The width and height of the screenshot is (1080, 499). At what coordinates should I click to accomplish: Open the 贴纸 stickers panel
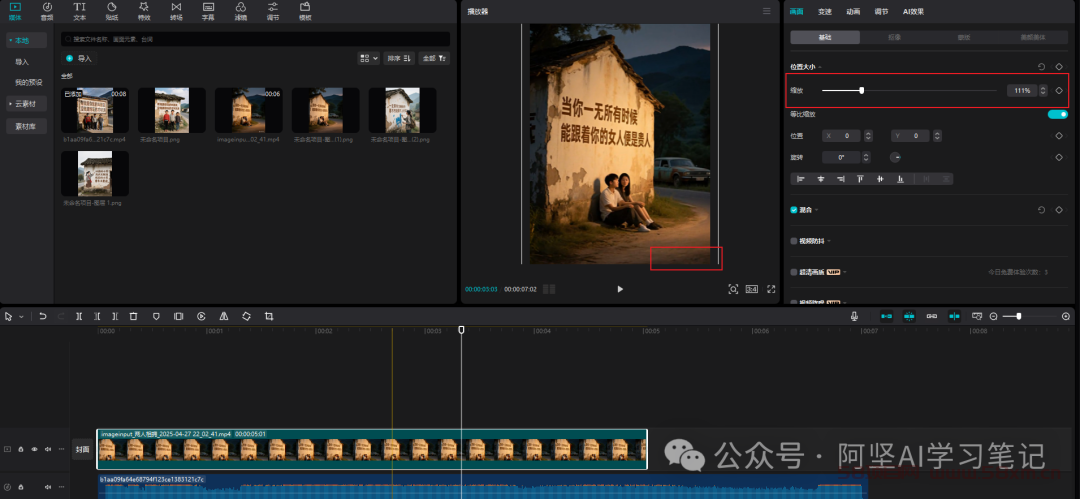point(111,10)
